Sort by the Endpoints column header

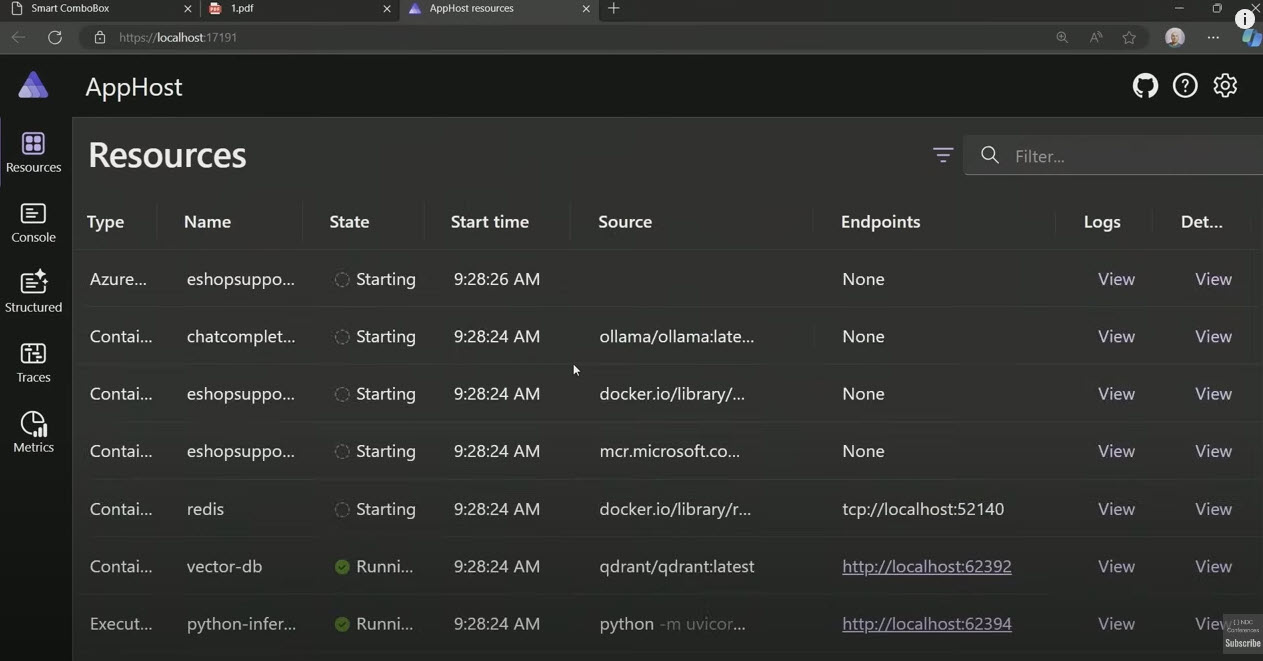(880, 222)
